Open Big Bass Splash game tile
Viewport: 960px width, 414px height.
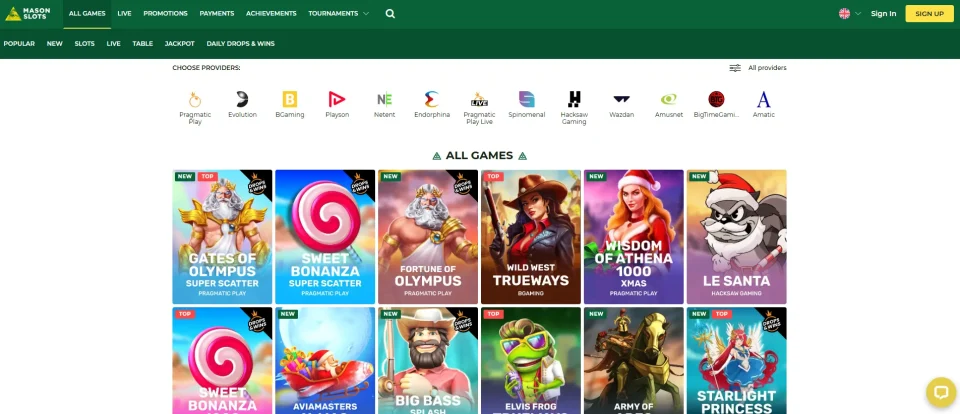click(428, 361)
